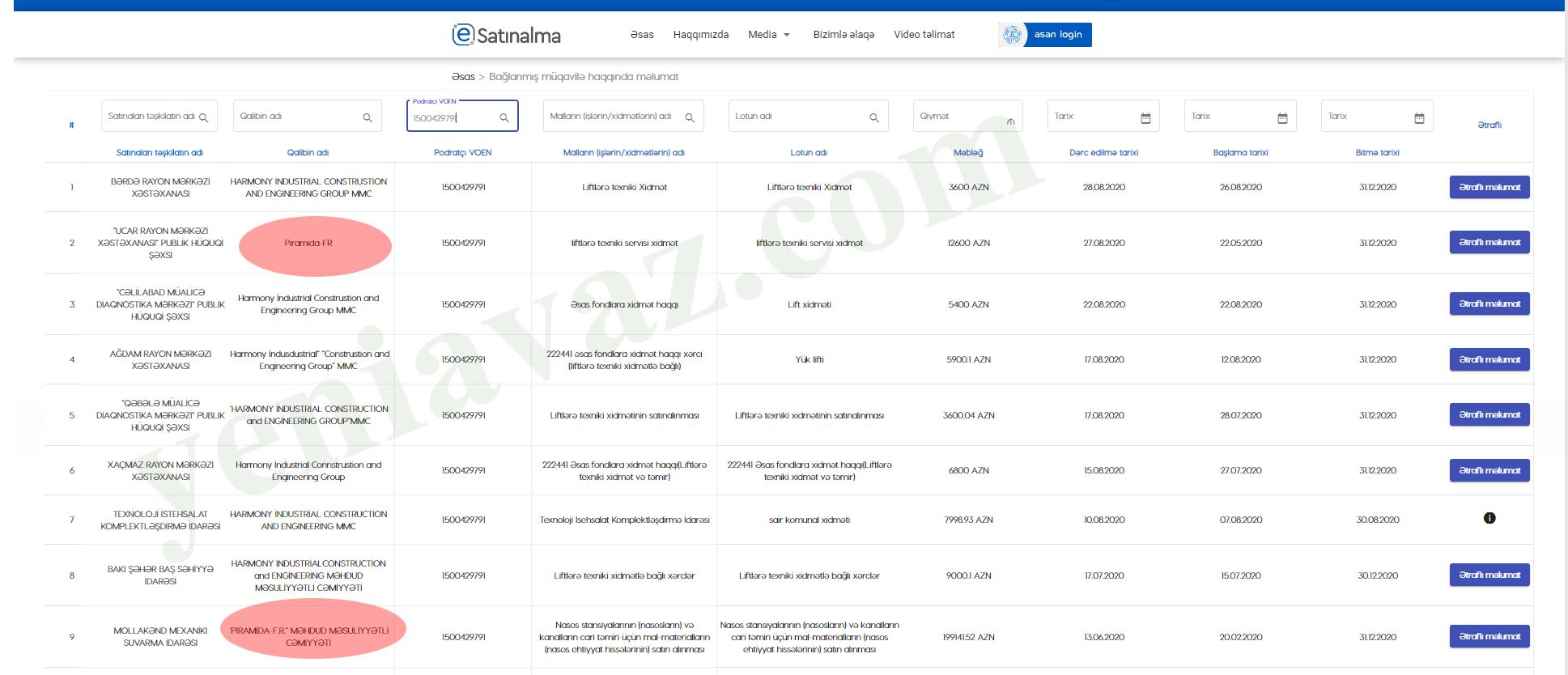Select Yük lifti lot name

[x=809, y=359]
